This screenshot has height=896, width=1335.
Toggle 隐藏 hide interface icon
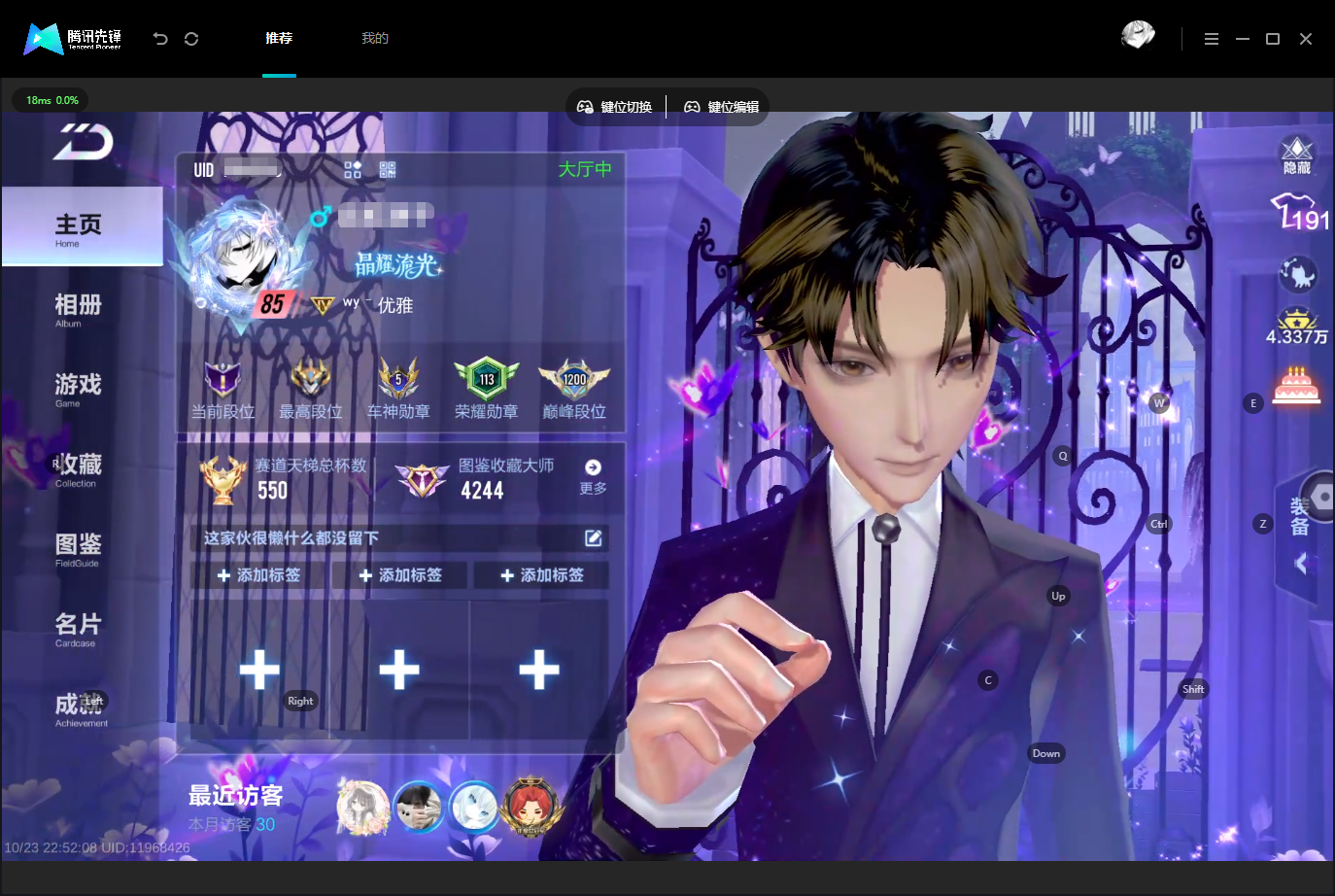pyautogui.click(x=1297, y=155)
